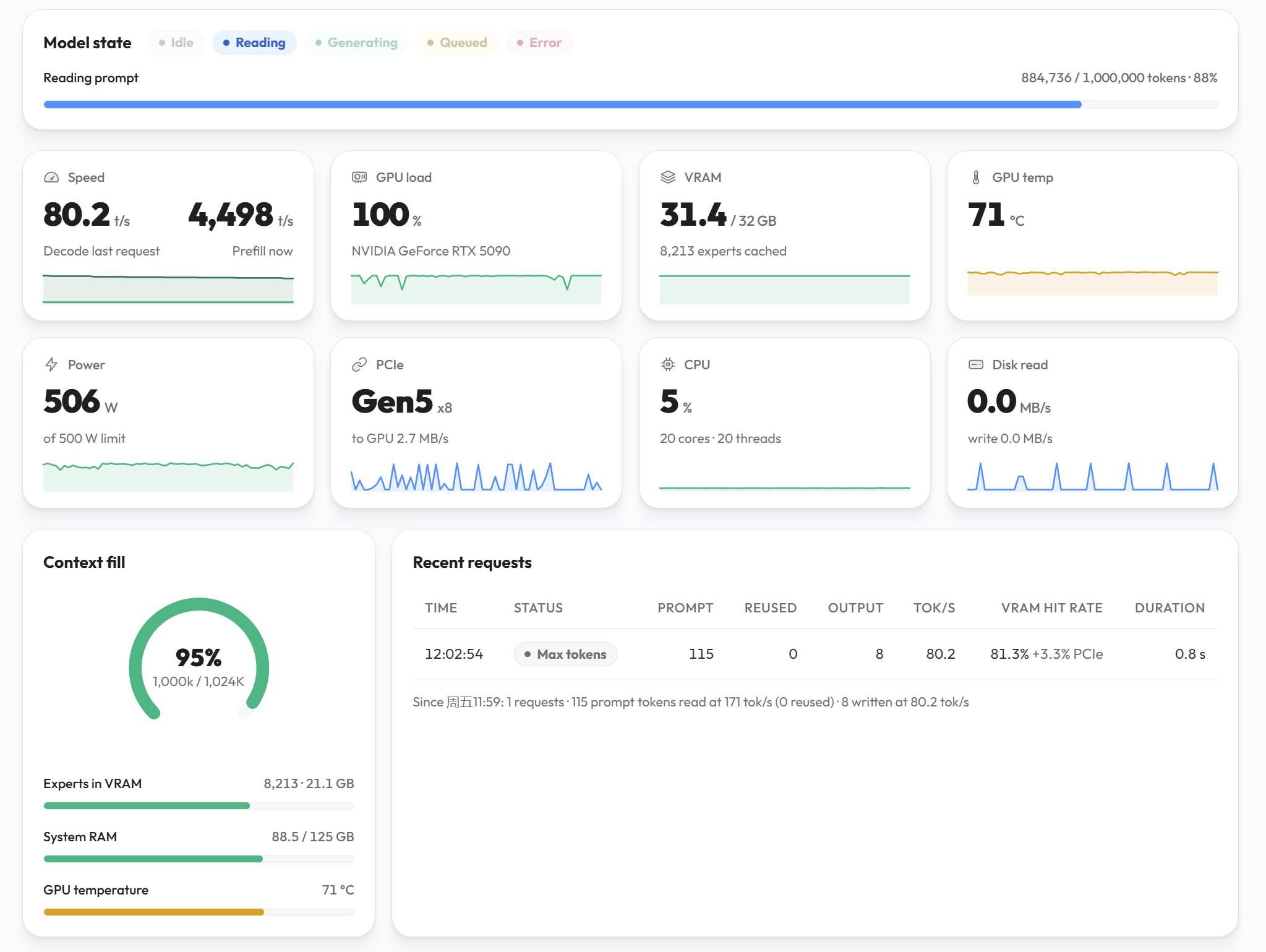This screenshot has width=1266, height=952.
Task: Click the Power lightning bolt icon
Action: pyautogui.click(x=51, y=365)
